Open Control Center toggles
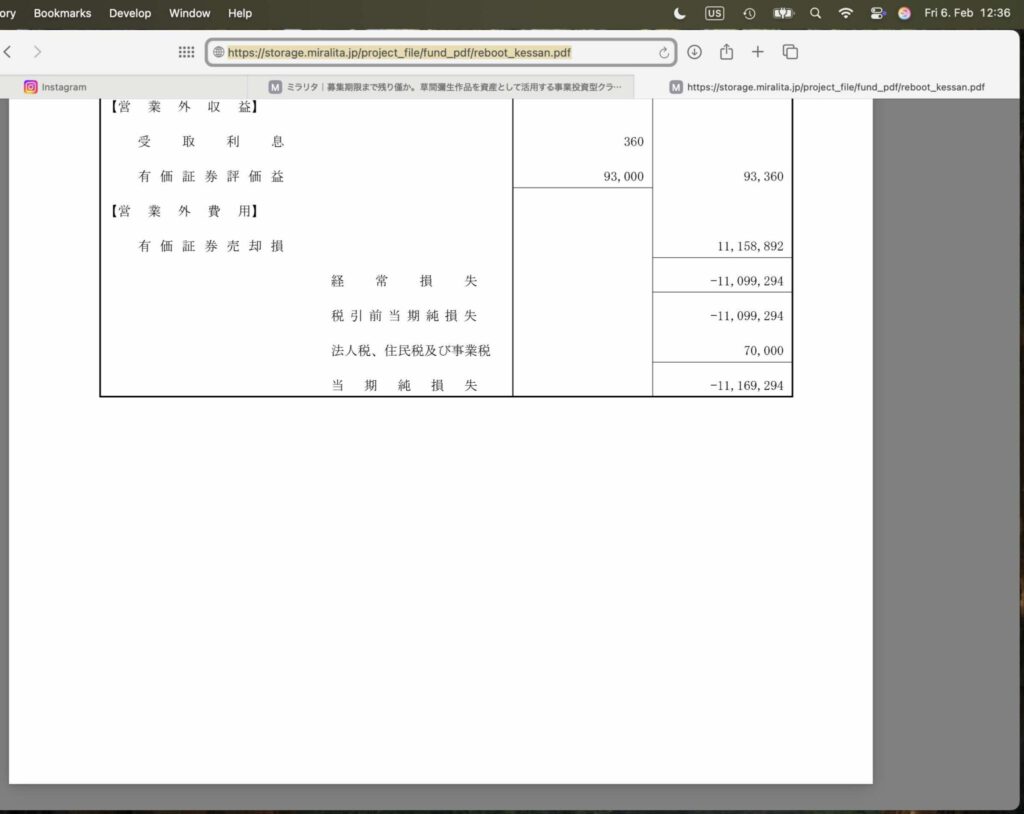This screenshot has width=1024, height=814. point(877,13)
